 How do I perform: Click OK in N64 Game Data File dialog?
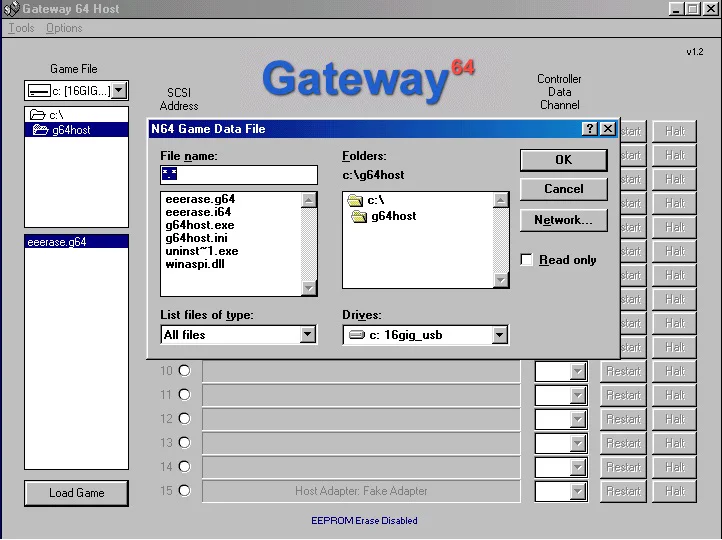[x=564, y=160]
